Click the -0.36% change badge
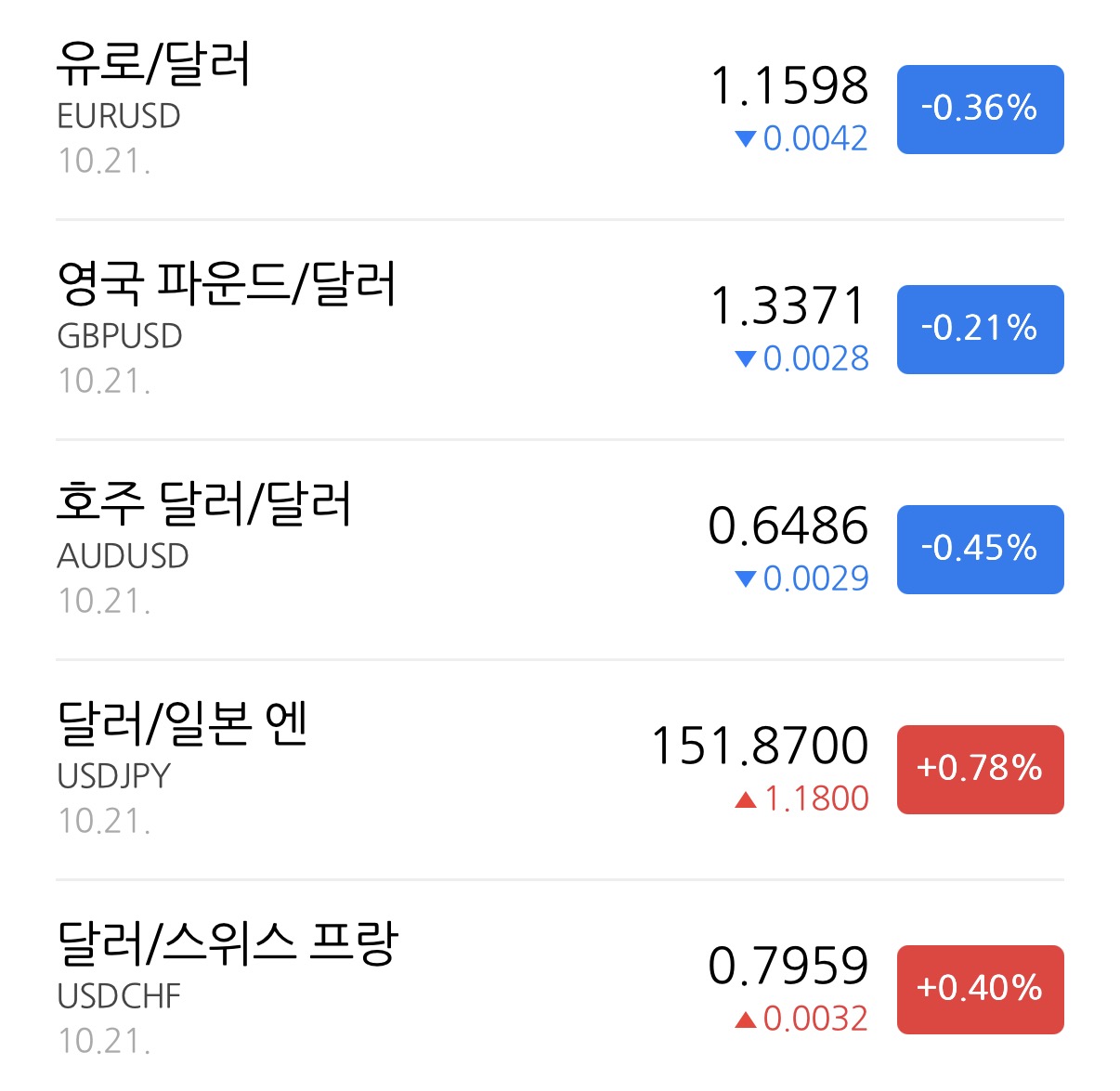Viewport: 1120px width, 1091px height. [980, 110]
